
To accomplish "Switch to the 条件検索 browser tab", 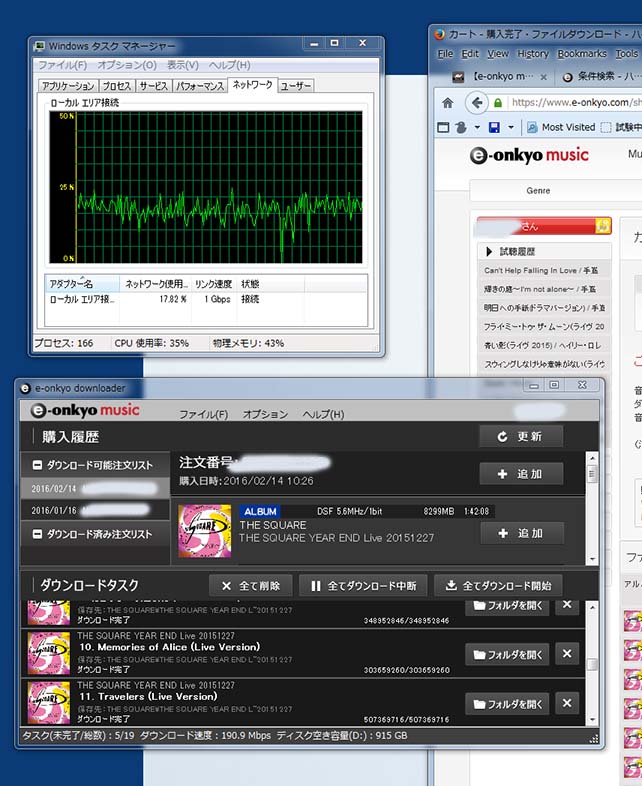I will pyautogui.click(x=601, y=77).
